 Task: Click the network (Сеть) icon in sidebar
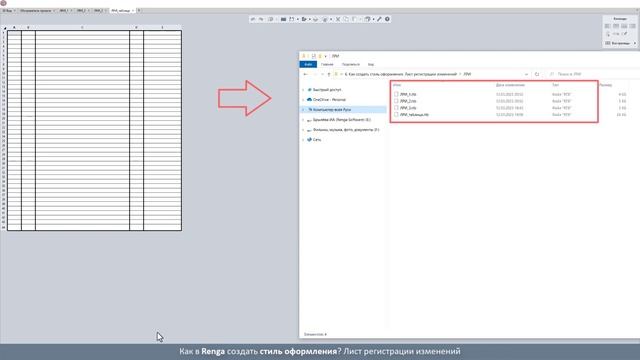tap(309, 140)
